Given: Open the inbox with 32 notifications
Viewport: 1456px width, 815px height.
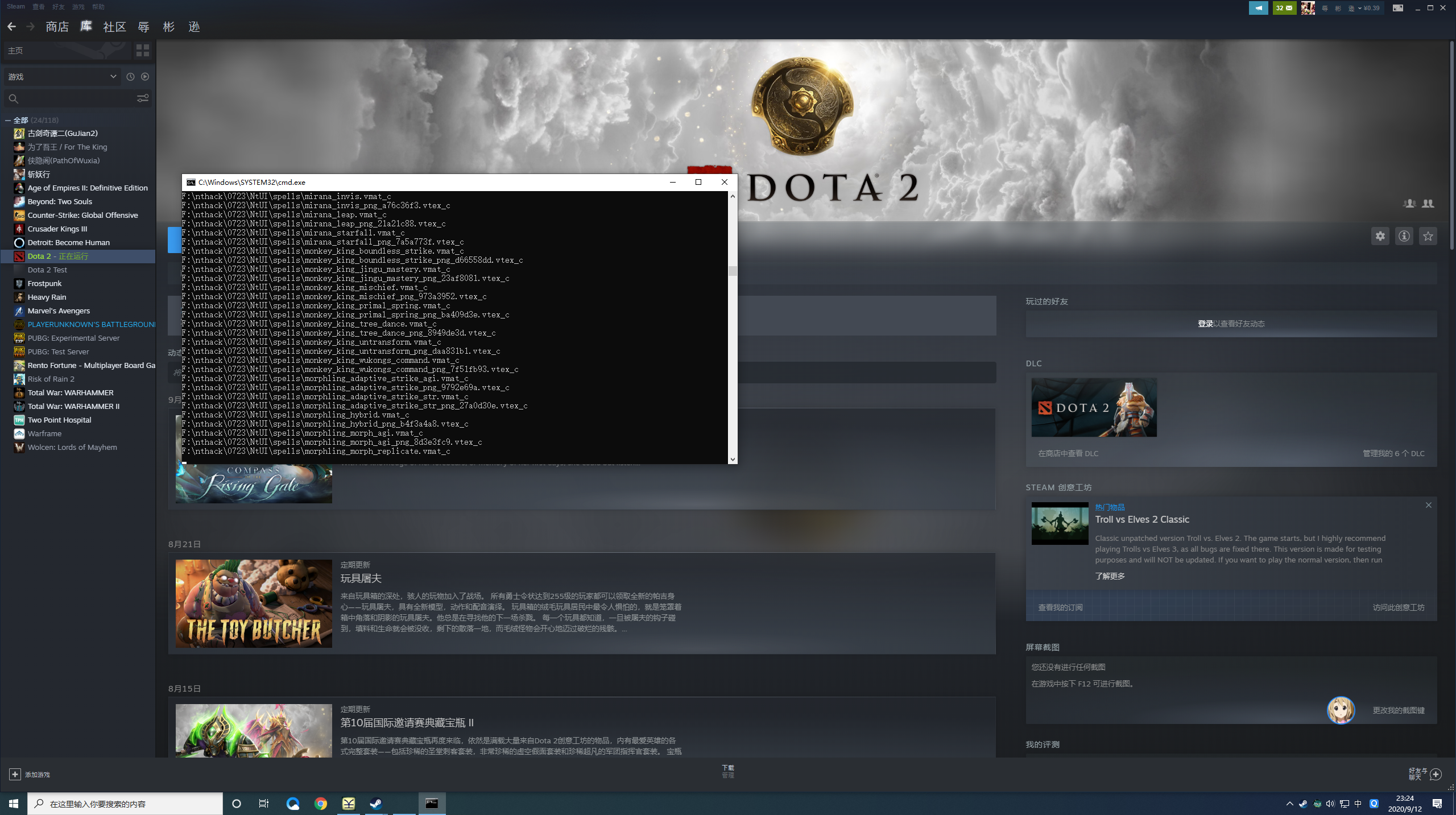Looking at the screenshot, I should pyautogui.click(x=1284, y=8).
